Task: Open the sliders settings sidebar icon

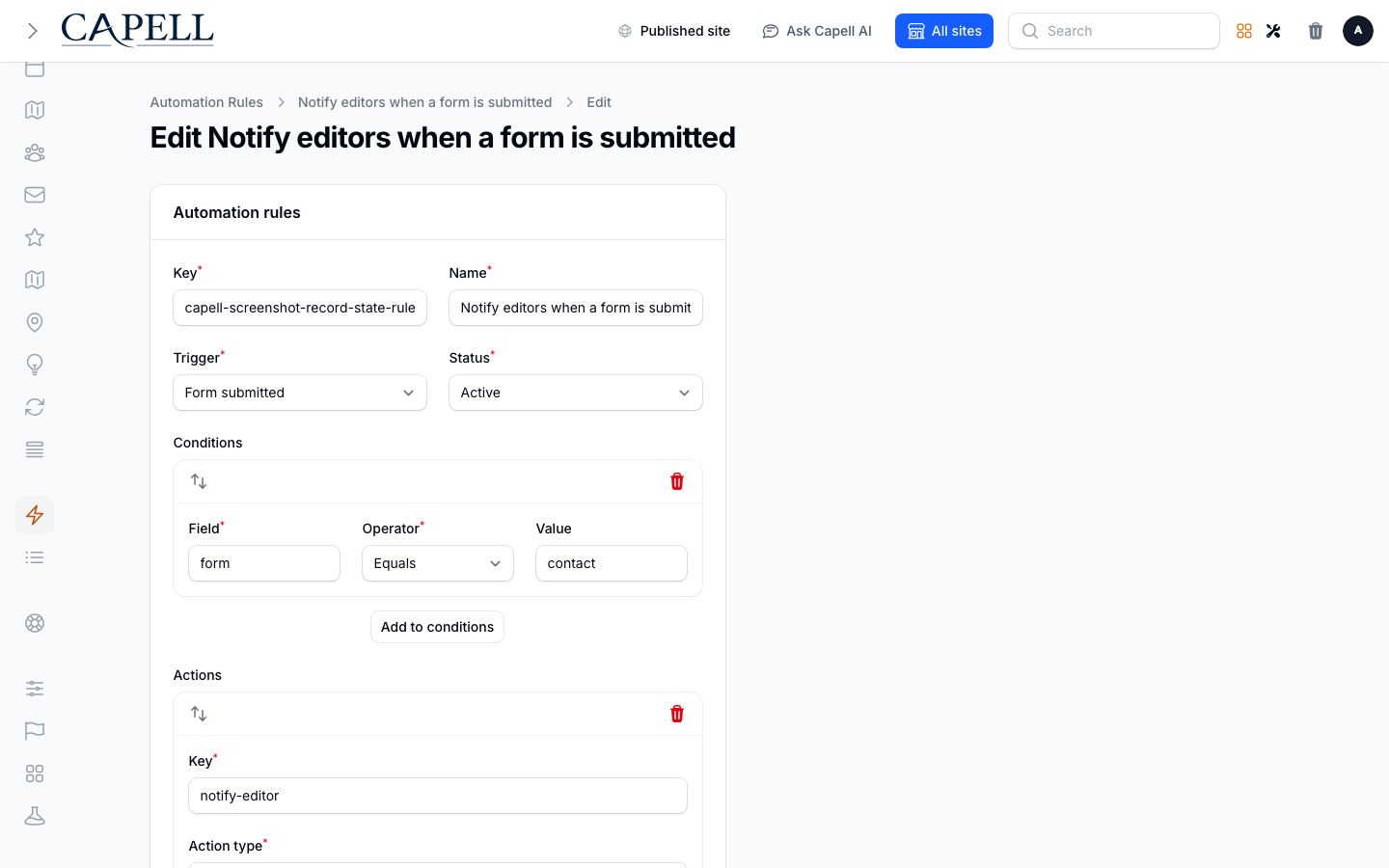Action: 35,689
